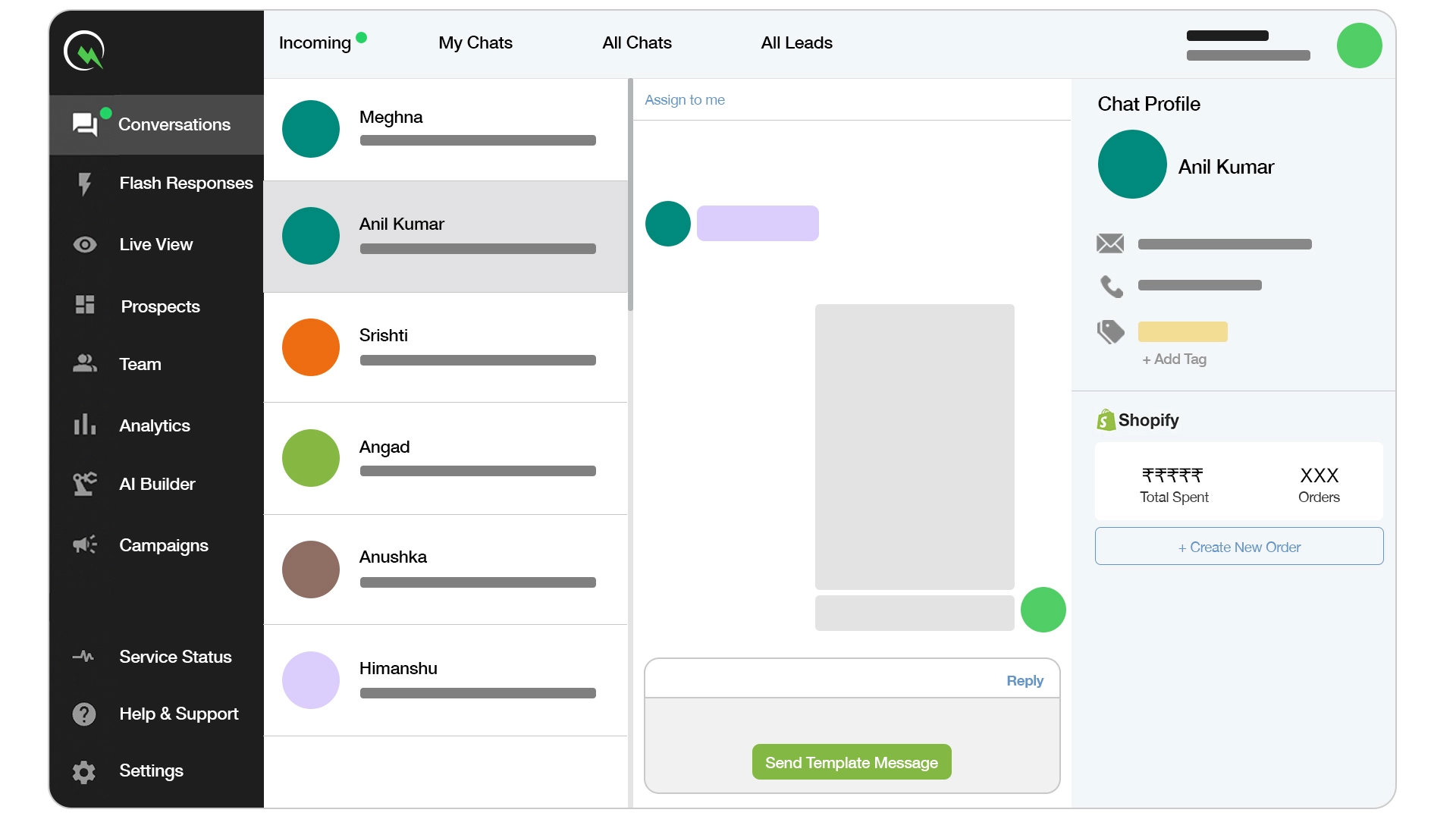The width and height of the screenshot is (1456, 819).
Task: Click the Create New Order button
Action: point(1238,546)
